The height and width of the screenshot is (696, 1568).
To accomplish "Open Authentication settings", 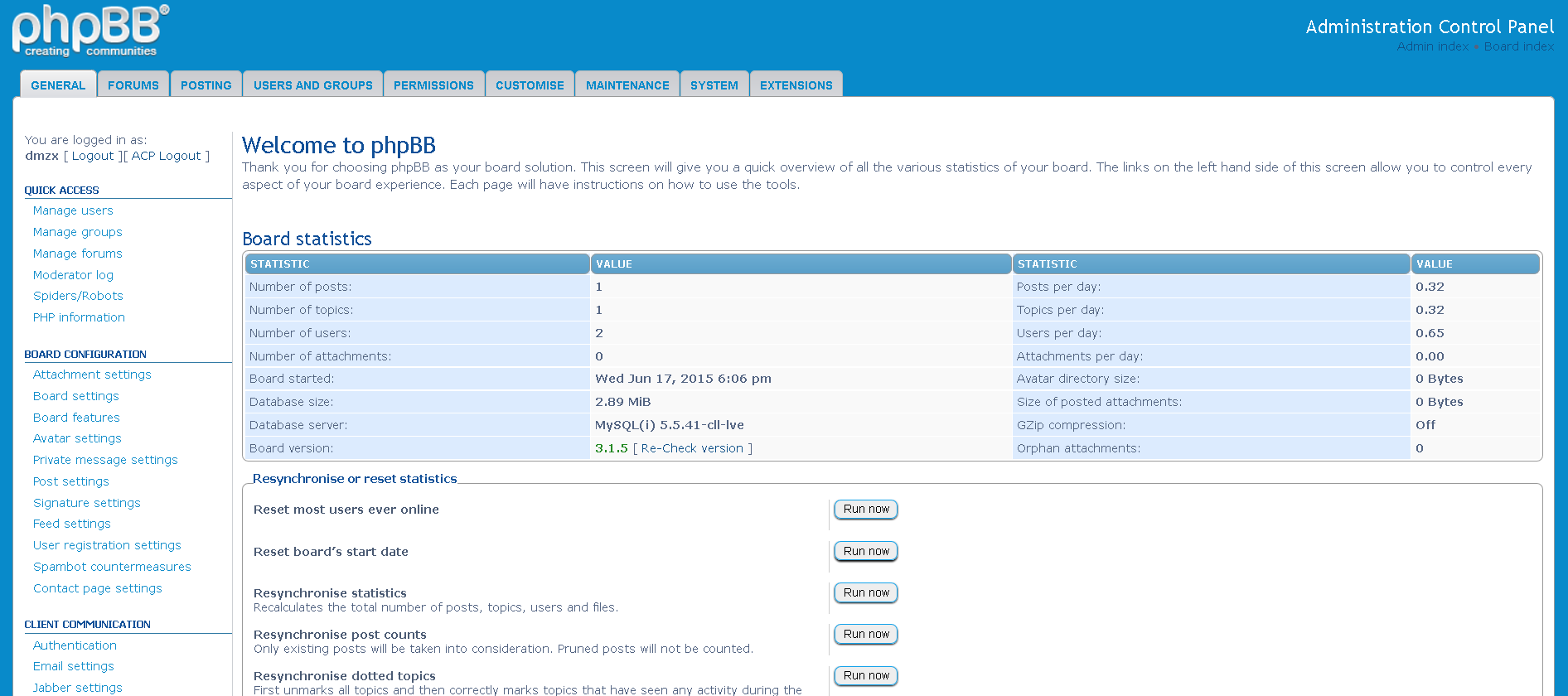I will (x=75, y=645).
